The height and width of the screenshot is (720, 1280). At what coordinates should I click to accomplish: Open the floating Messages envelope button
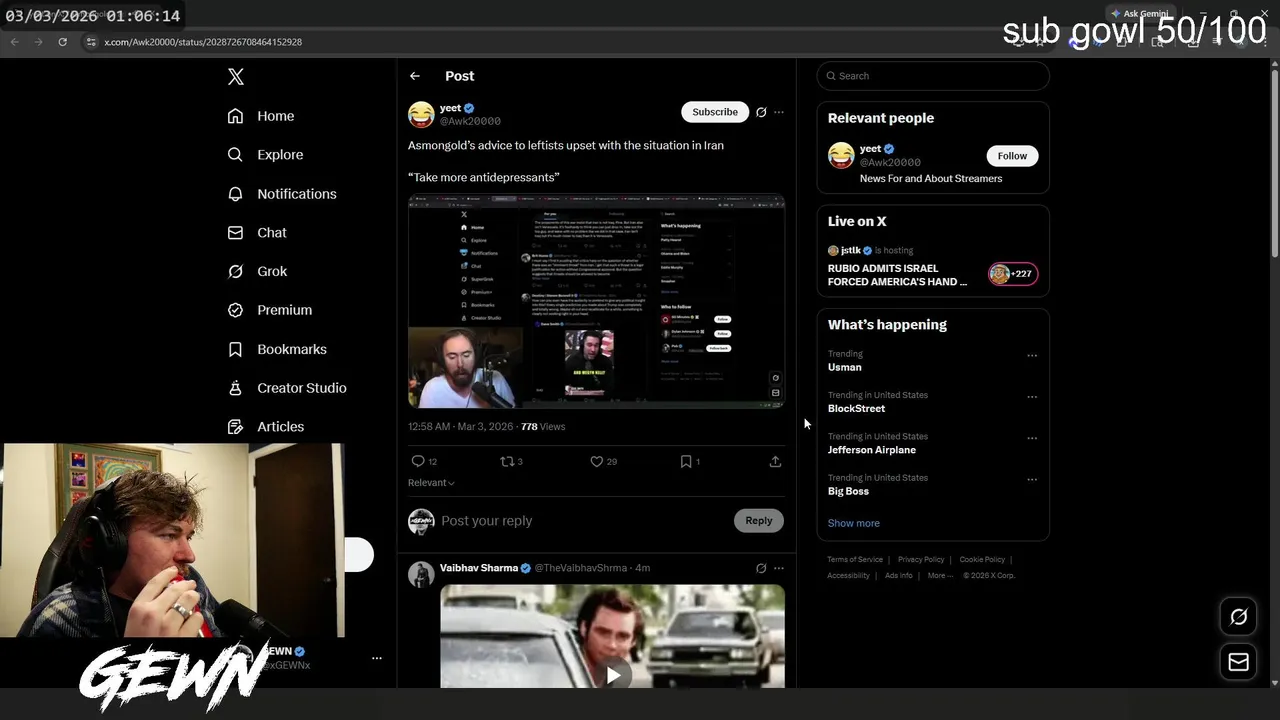pos(1238,662)
